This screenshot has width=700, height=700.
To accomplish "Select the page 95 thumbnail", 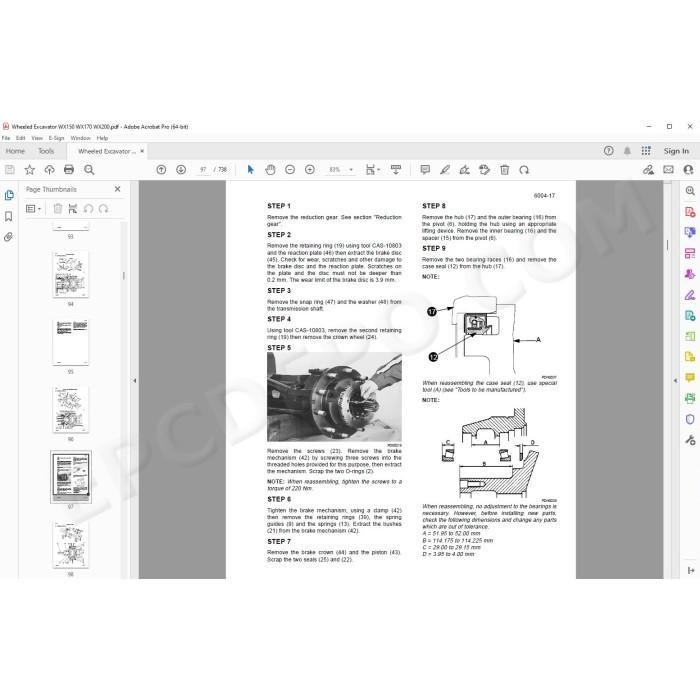I will [71, 342].
